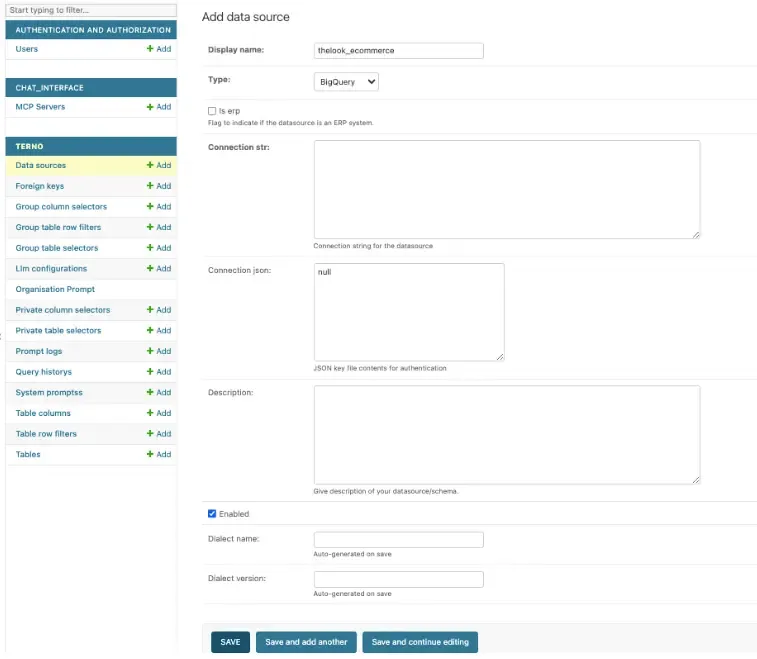Select Query historys in the sidebar
Viewport: 757px width, 659px height.
coord(43,372)
